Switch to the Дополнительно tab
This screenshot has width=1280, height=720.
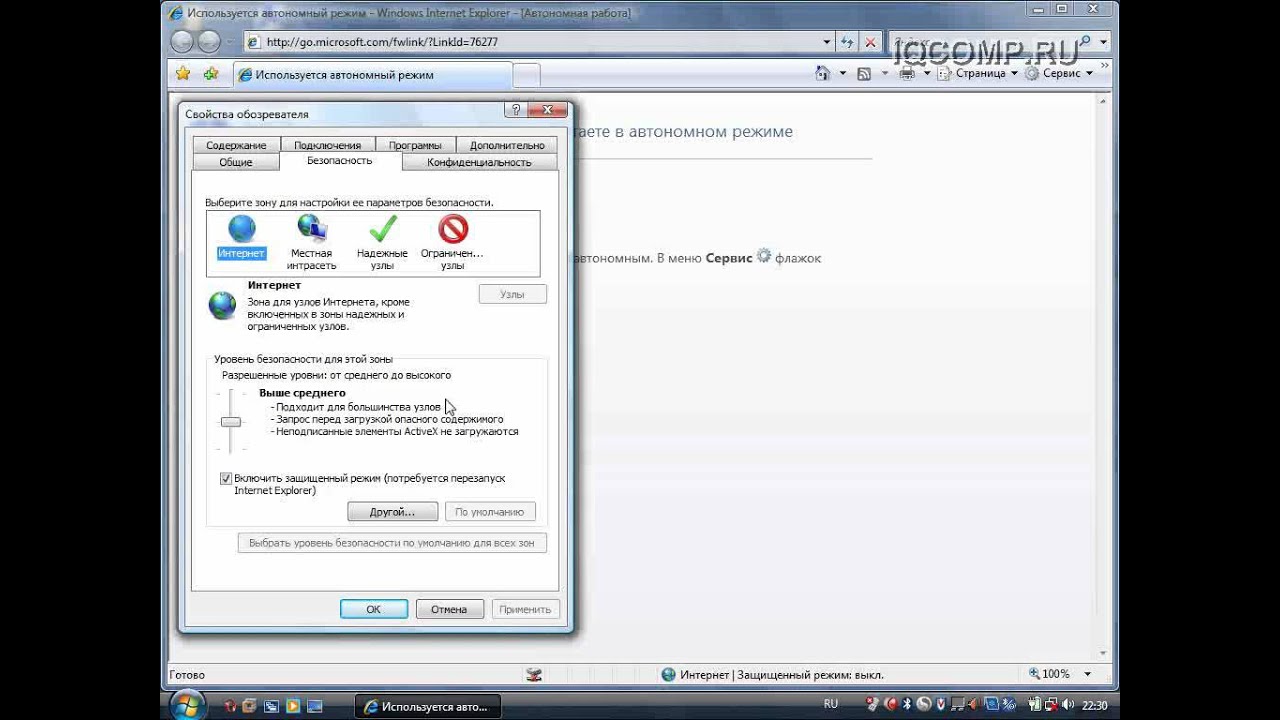tap(507, 145)
